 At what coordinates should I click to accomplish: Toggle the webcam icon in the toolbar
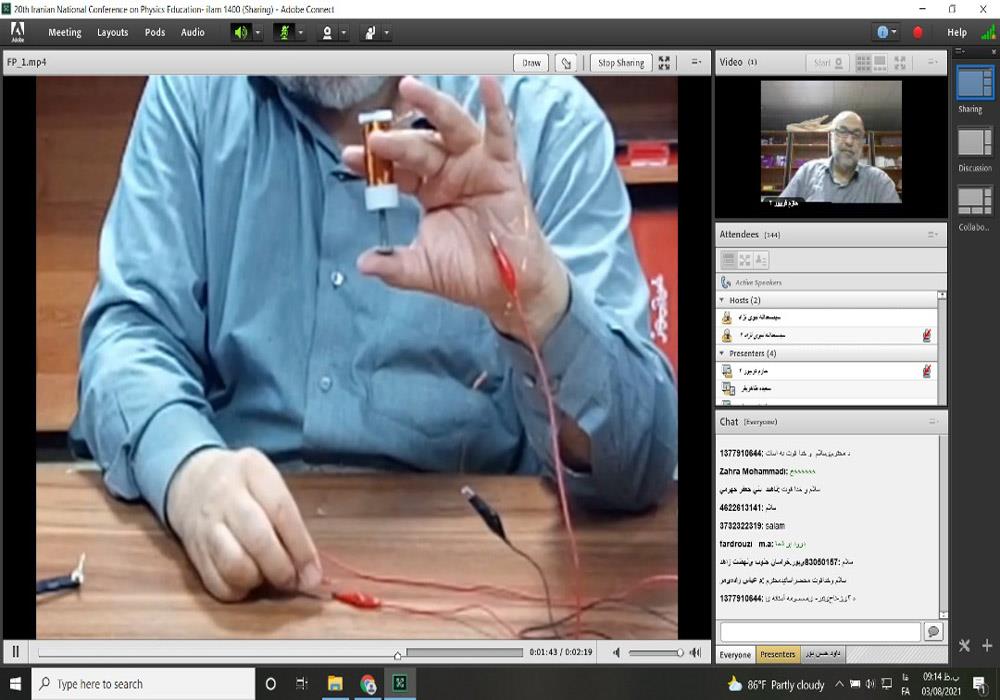(326, 32)
